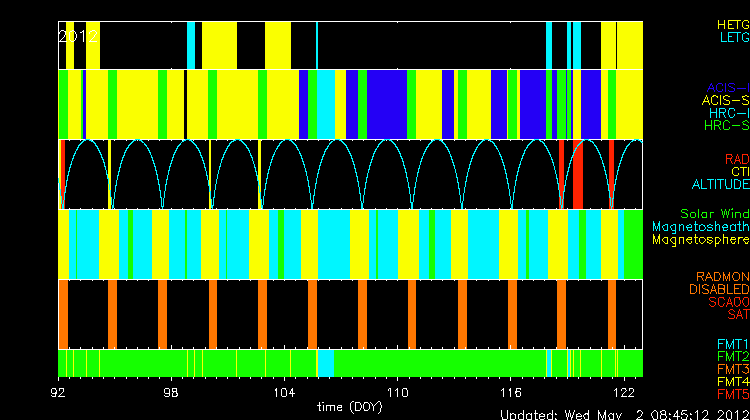Screen dimensions: 750x420
Task: Select the Magnetosheath legend entry
Action: 700,227
